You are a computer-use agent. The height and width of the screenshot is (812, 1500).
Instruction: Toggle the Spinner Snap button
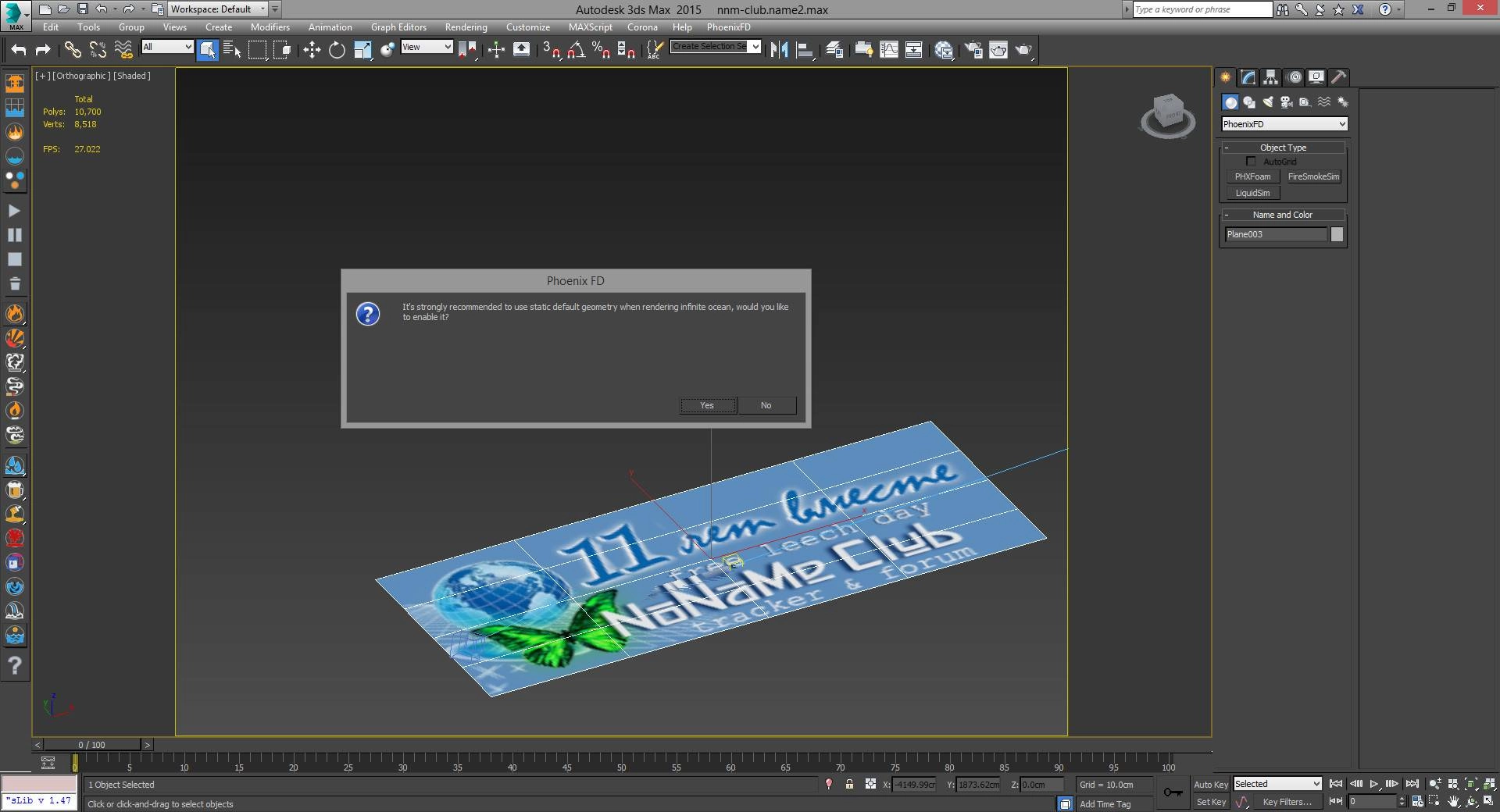click(626, 50)
